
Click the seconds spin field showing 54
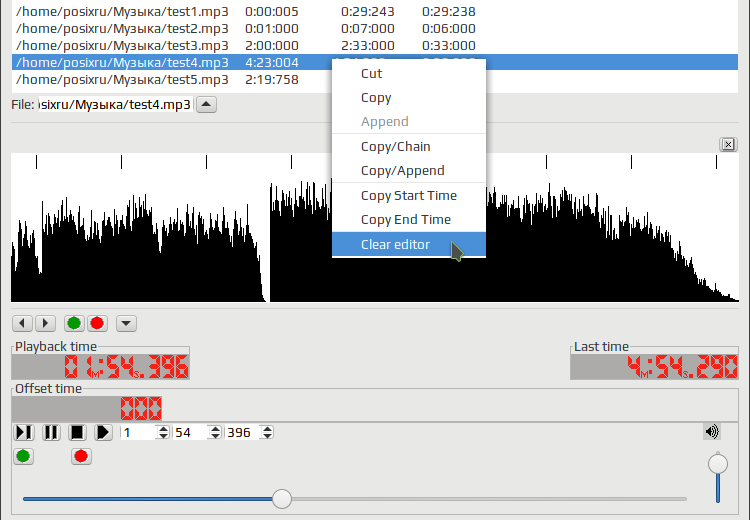191,432
